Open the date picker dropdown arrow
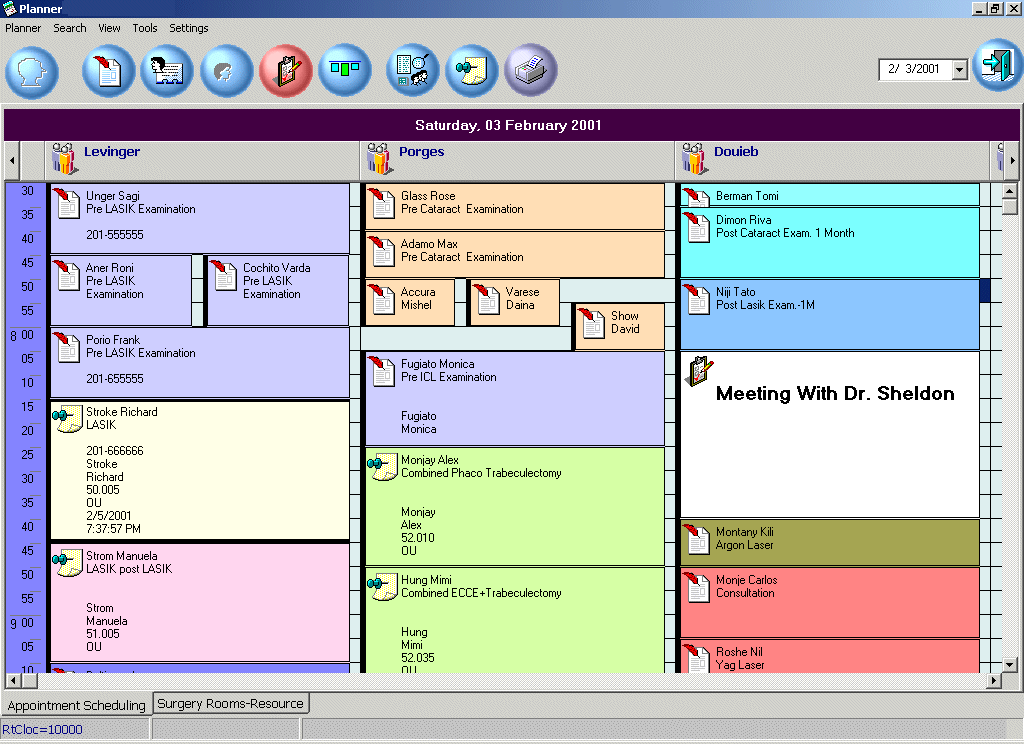This screenshot has width=1024, height=744. point(959,69)
